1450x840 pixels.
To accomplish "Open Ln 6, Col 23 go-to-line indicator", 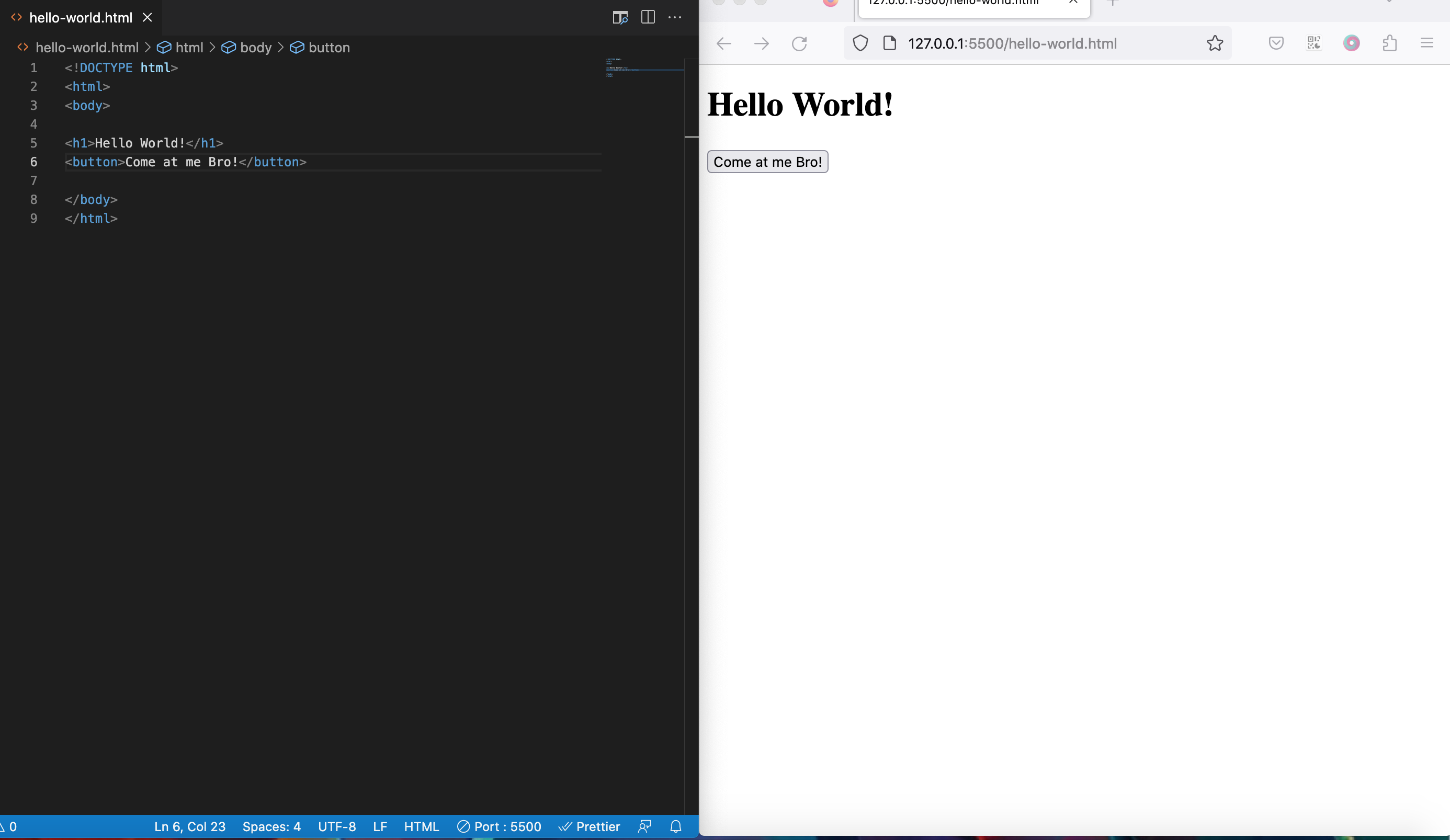I will point(190,827).
